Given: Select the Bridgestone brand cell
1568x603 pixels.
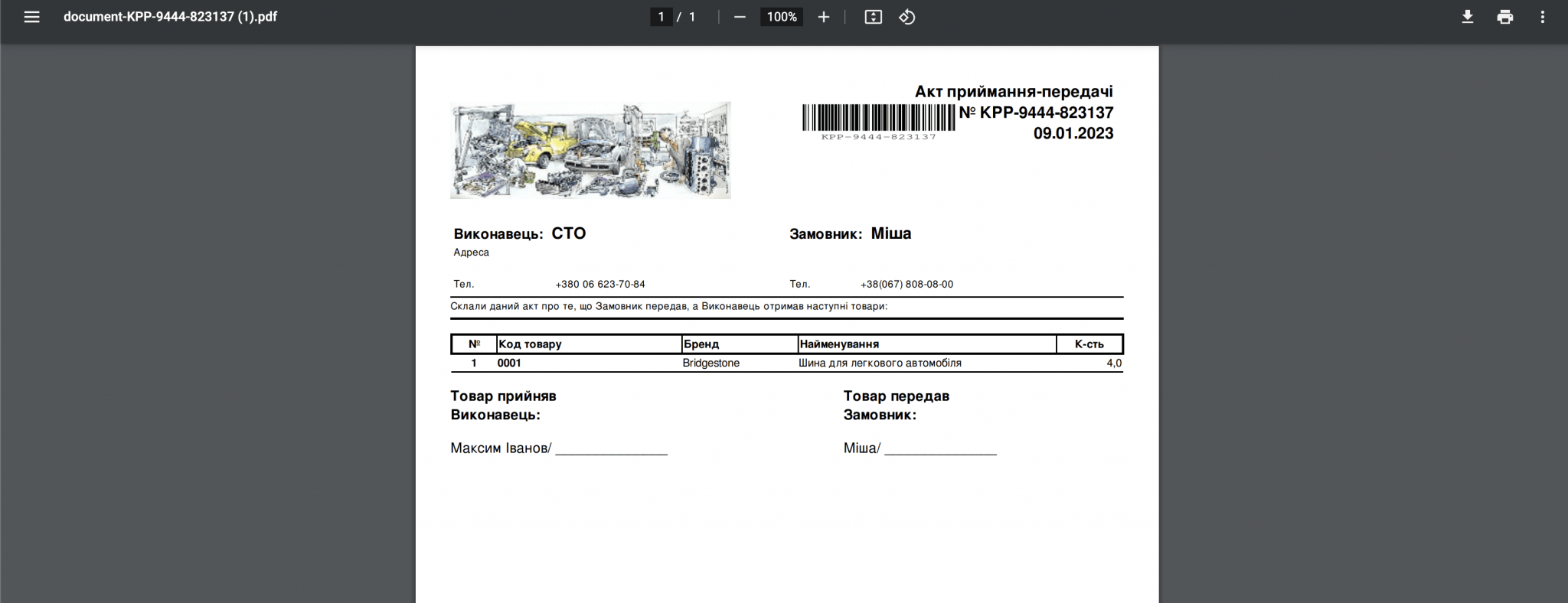Looking at the screenshot, I should (710, 363).
